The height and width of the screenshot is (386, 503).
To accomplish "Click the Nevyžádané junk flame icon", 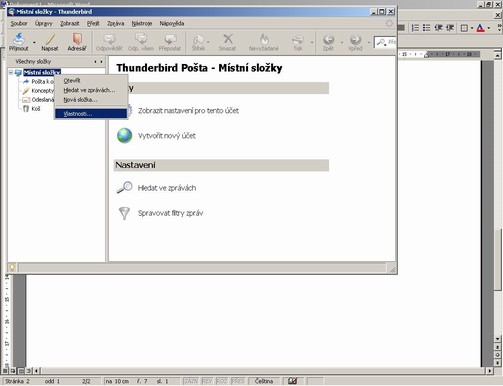I will coord(264,39).
